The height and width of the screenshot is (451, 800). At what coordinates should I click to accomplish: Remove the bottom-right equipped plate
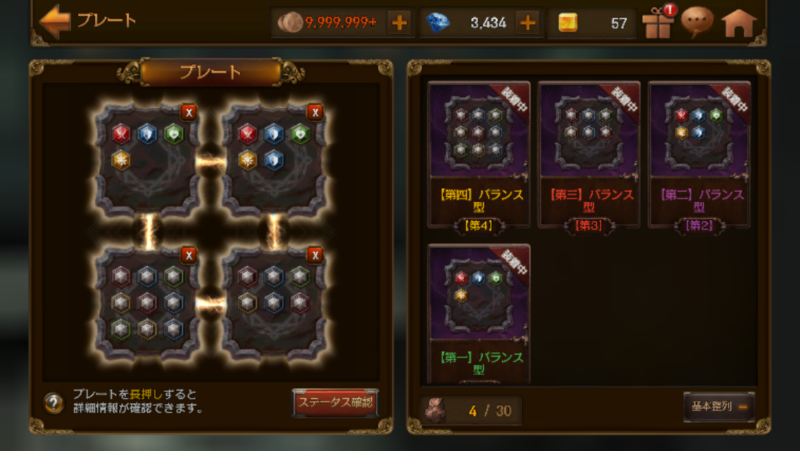(315, 255)
